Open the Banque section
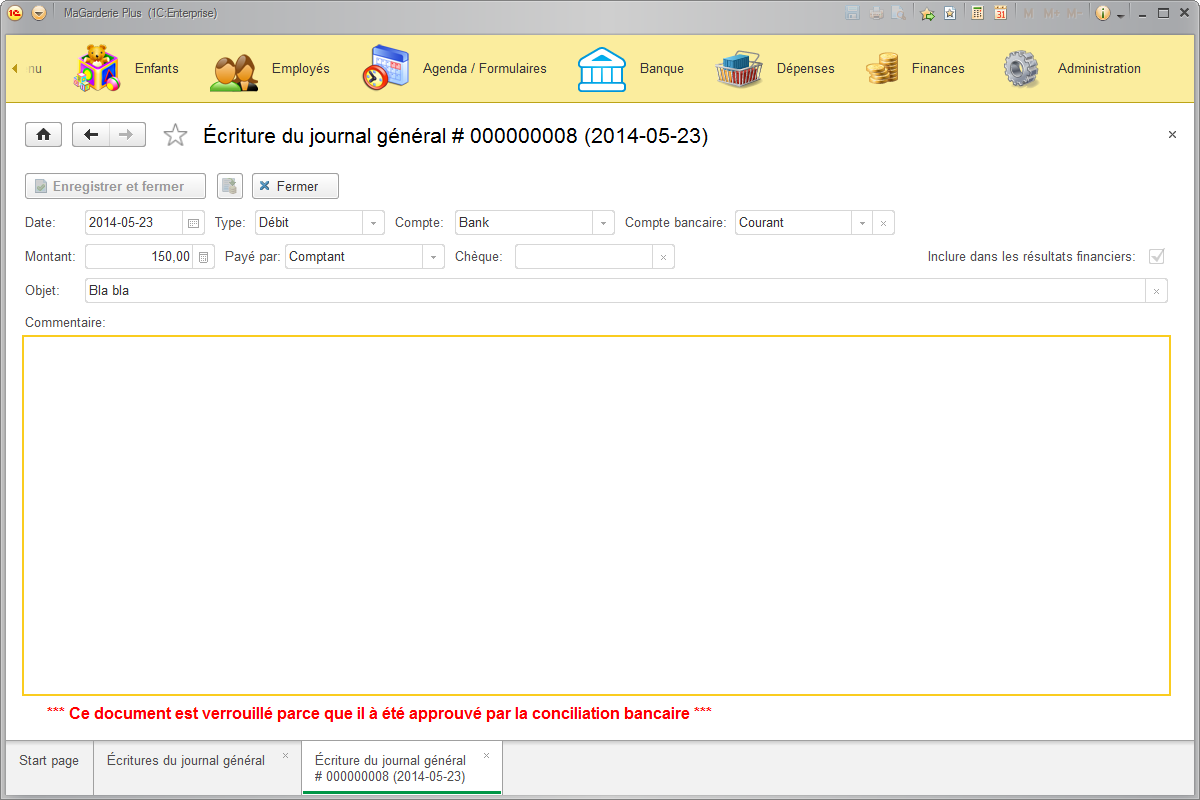Screen dimensions: 1200x800 (x=661, y=68)
